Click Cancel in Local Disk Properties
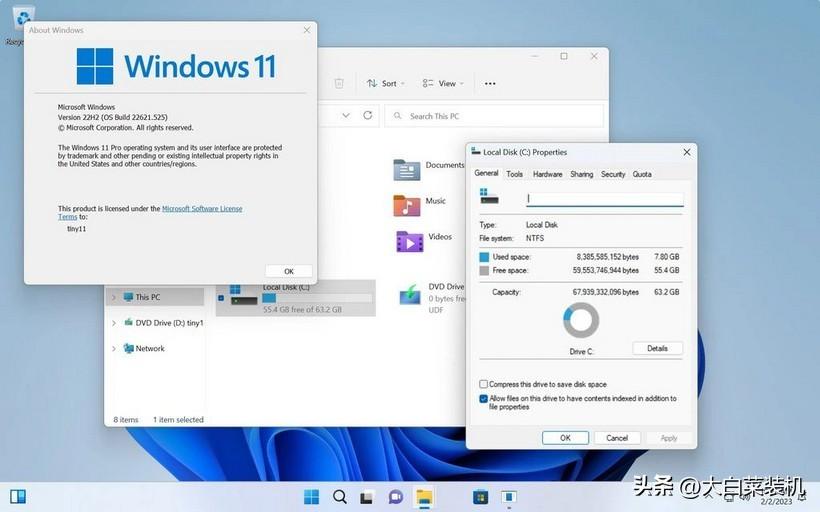 (617, 438)
